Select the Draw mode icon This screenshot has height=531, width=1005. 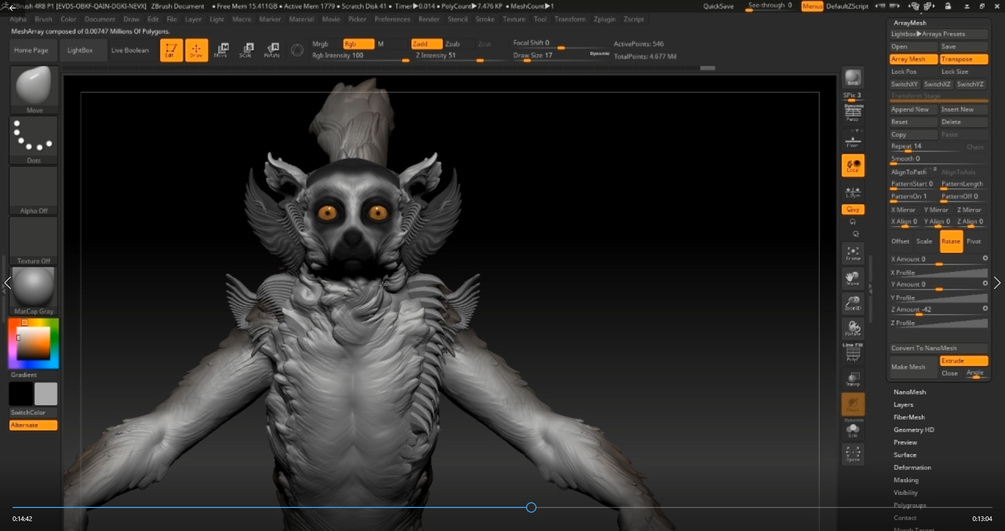point(197,50)
